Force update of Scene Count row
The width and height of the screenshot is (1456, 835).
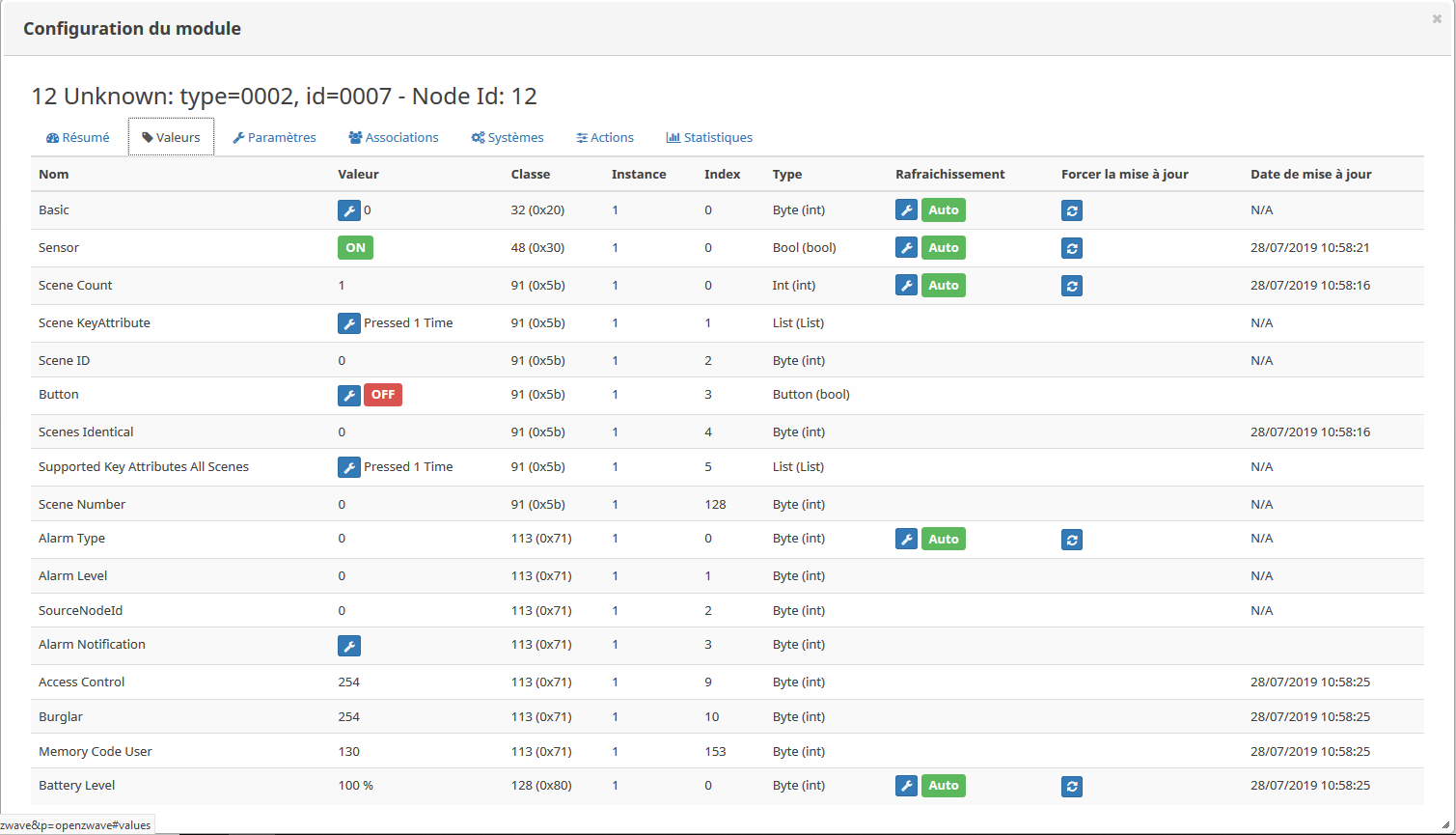point(1072,286)
